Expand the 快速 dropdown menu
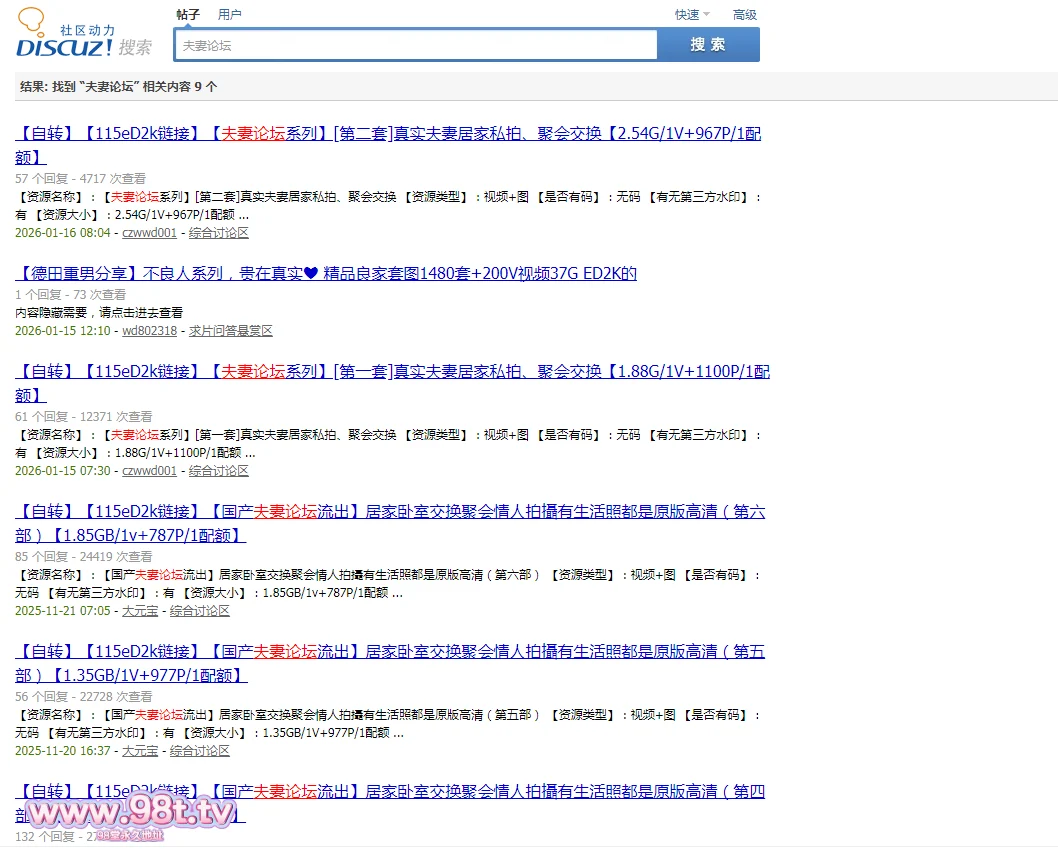Screen dimensions: 1058x850 point(691,15)
